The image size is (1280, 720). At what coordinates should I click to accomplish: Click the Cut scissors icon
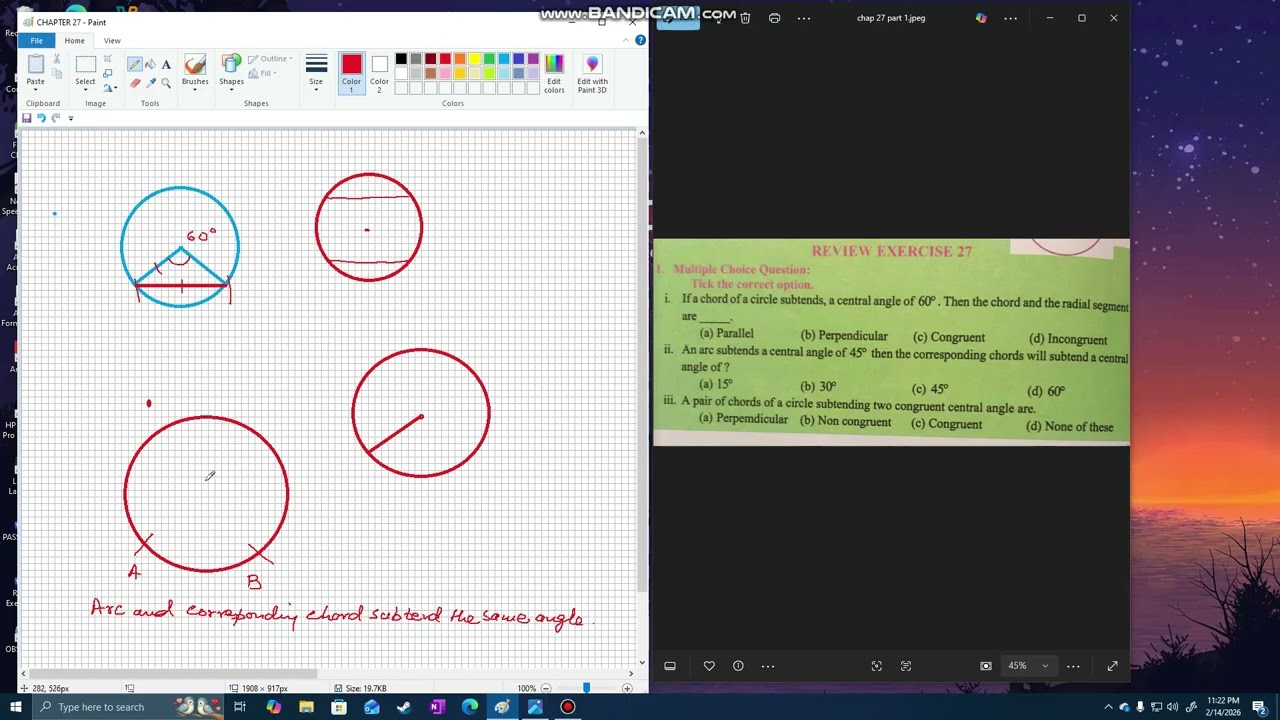[x=57, y=60]
